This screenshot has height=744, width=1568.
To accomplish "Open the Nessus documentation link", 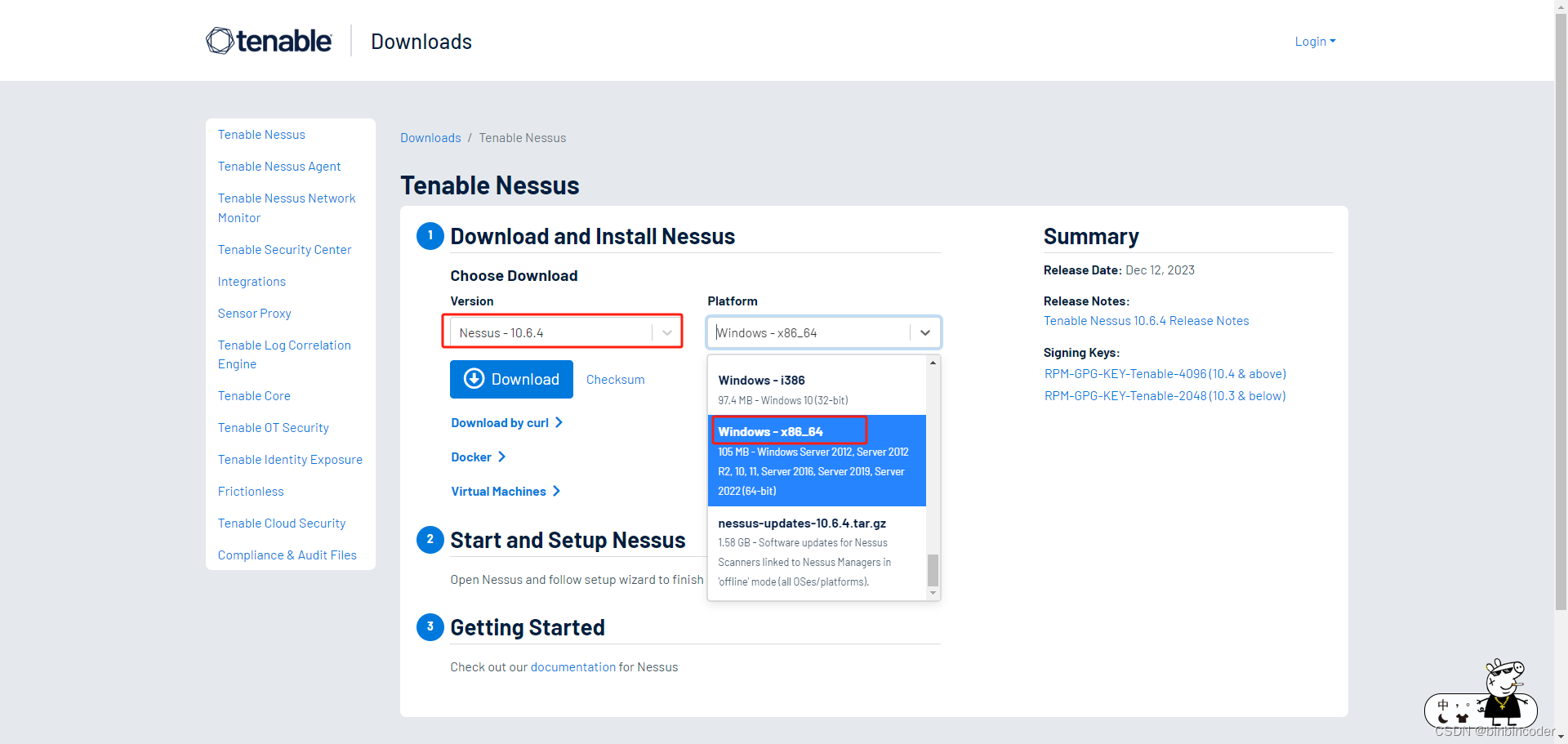I will 573,667.
